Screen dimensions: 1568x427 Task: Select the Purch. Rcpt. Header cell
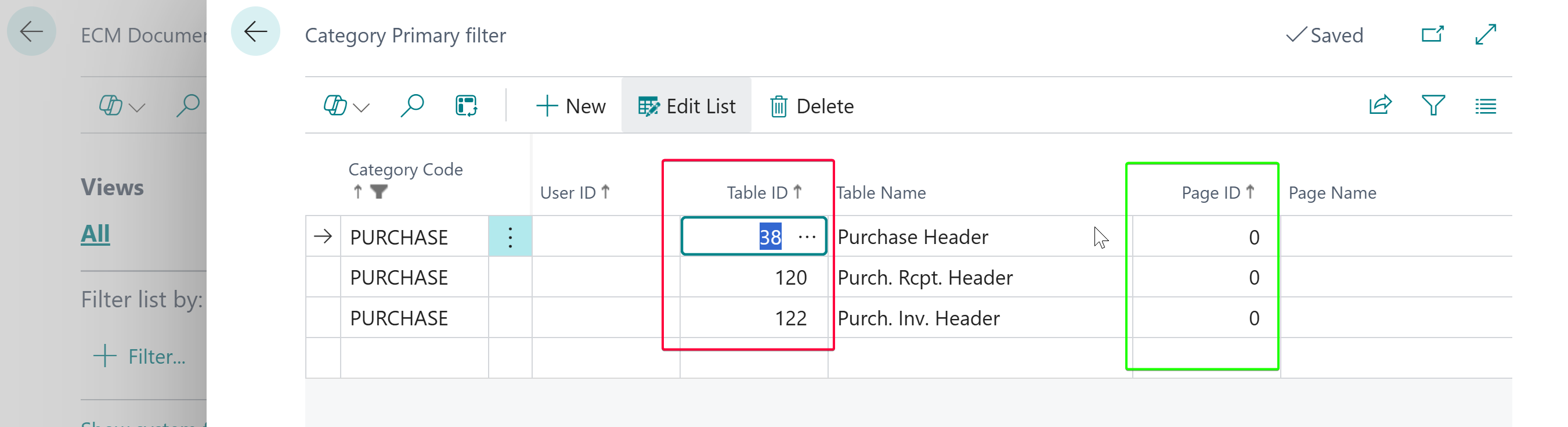924,278
